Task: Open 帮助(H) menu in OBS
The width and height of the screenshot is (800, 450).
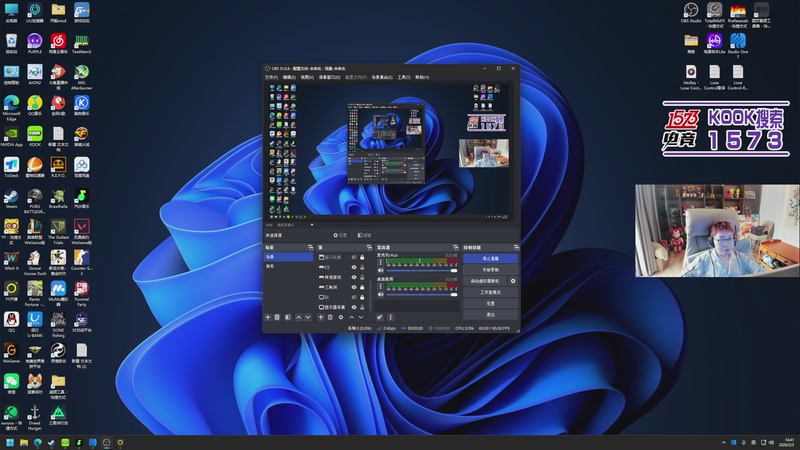Action: (x=422, y=77)
